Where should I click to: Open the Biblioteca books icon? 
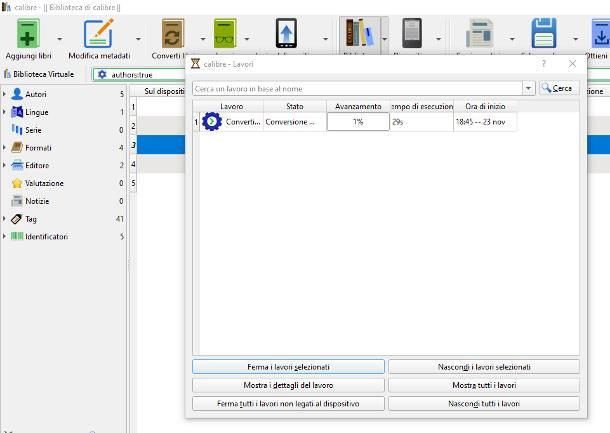(x=359, y=33)
